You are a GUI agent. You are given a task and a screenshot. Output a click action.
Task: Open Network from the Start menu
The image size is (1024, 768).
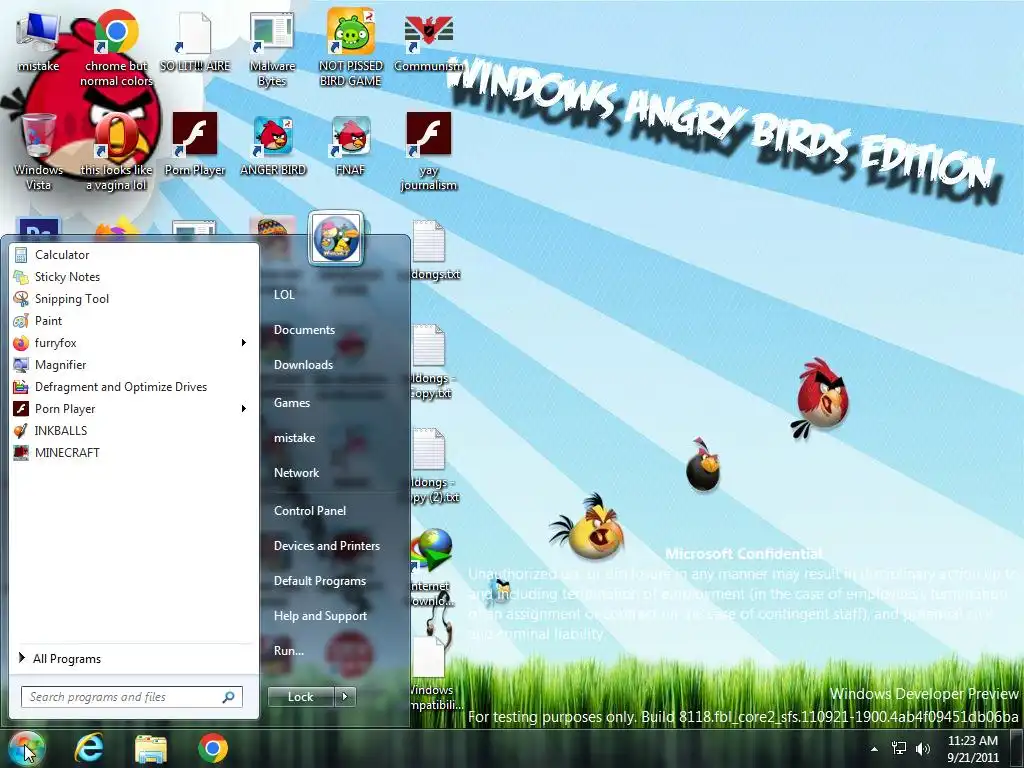click(296, 472)
